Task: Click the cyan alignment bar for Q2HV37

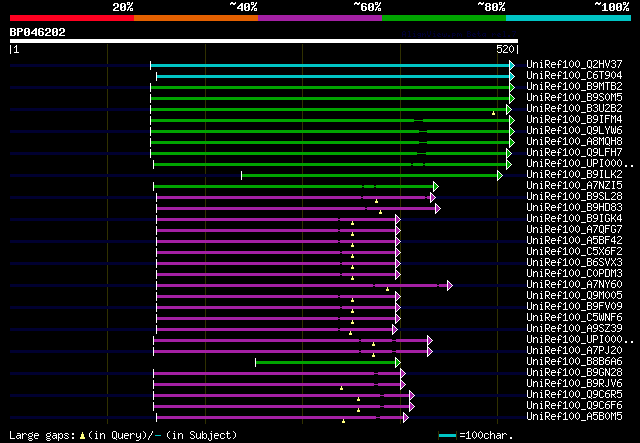Action: pos(330,65)
